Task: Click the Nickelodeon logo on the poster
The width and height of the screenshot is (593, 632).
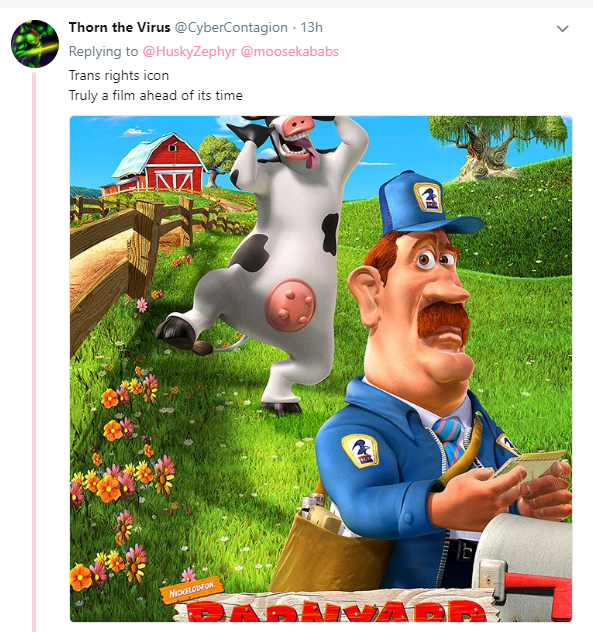Action: [191, 591]
